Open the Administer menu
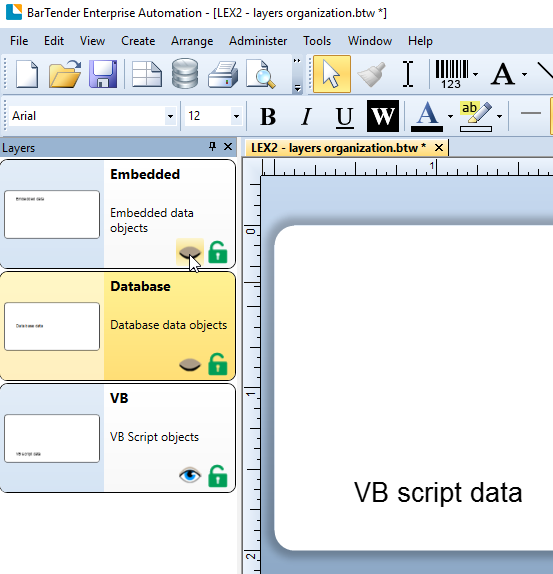553x574 pixels. tap(258, 41)
